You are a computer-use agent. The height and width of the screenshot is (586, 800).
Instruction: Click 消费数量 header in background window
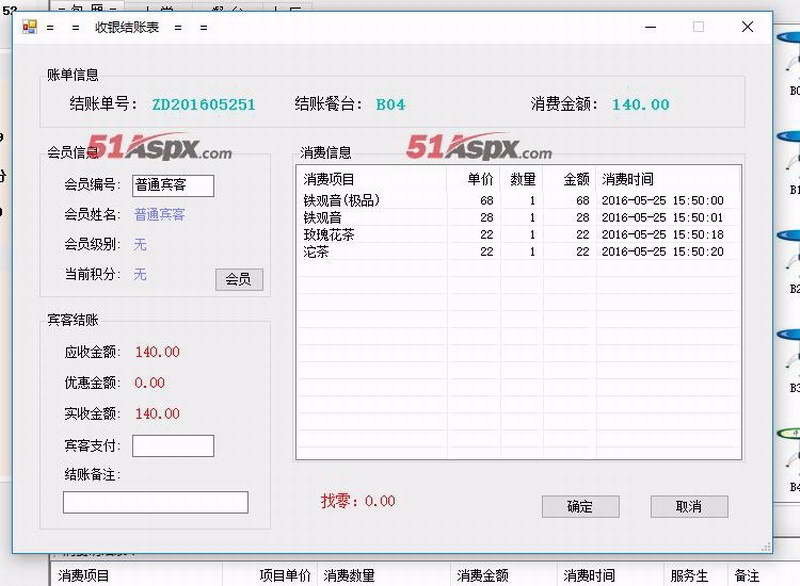click(x=349, y=576)
